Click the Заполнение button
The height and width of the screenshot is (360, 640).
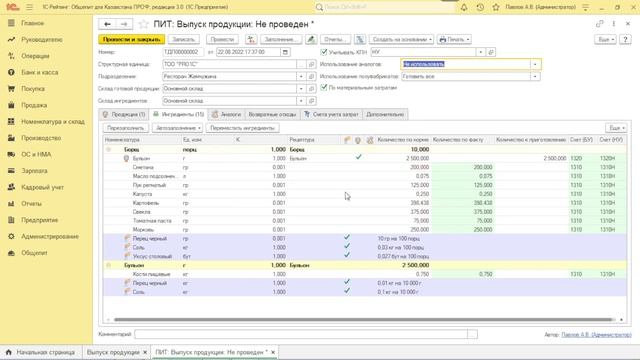(x=280, y=39)
